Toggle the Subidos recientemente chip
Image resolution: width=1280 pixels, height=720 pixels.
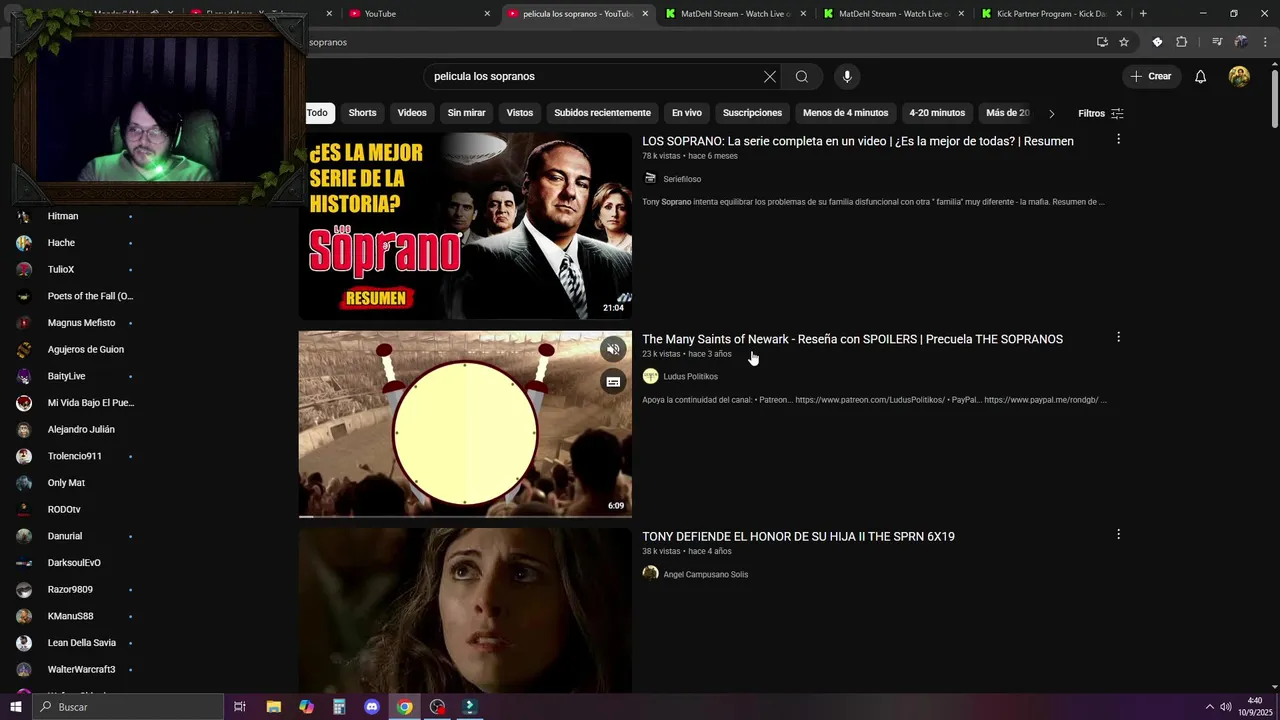coord(602,113)
